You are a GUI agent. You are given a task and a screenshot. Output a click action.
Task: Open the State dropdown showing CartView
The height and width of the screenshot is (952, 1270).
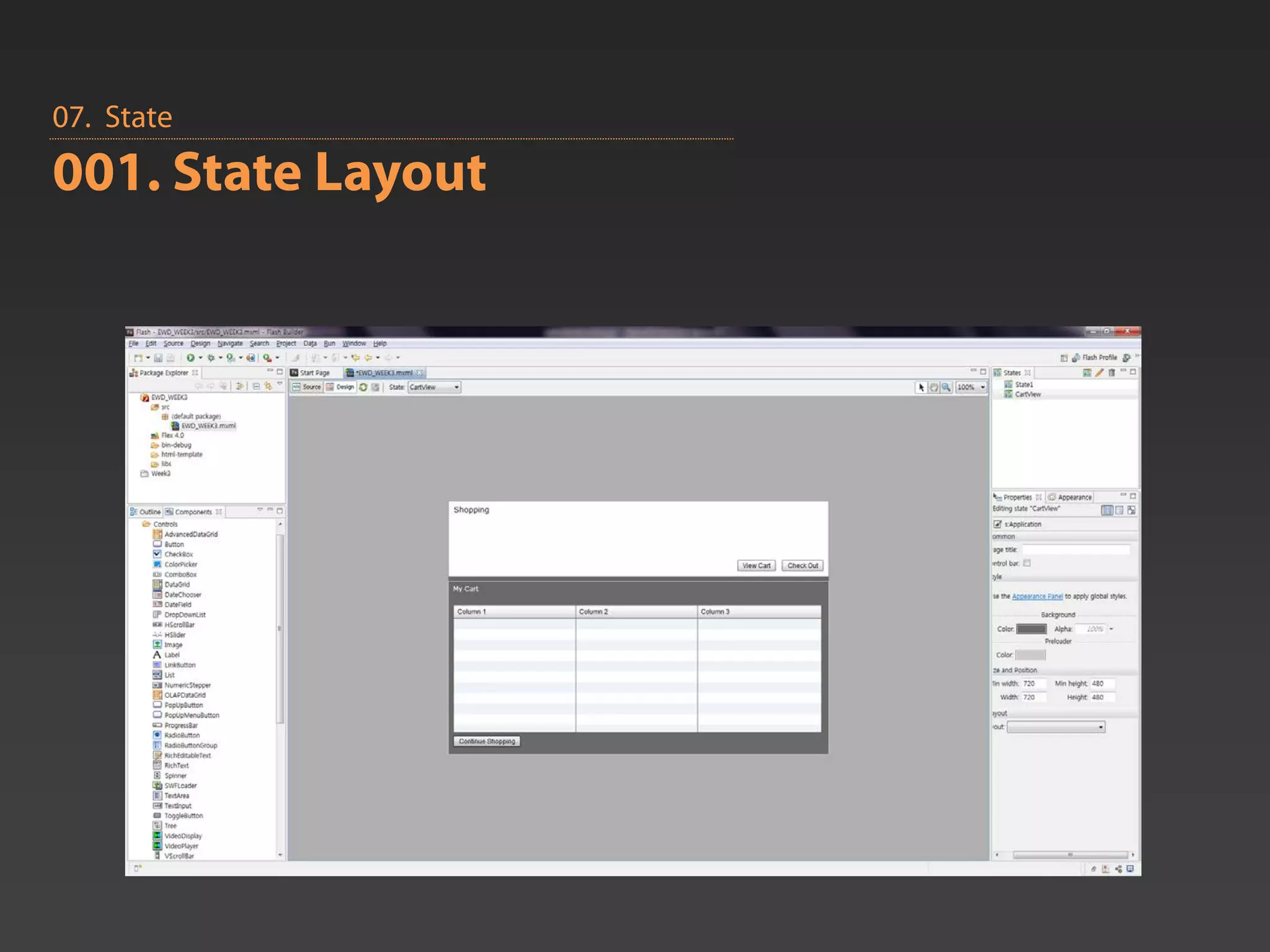click(x=434, y=387)
